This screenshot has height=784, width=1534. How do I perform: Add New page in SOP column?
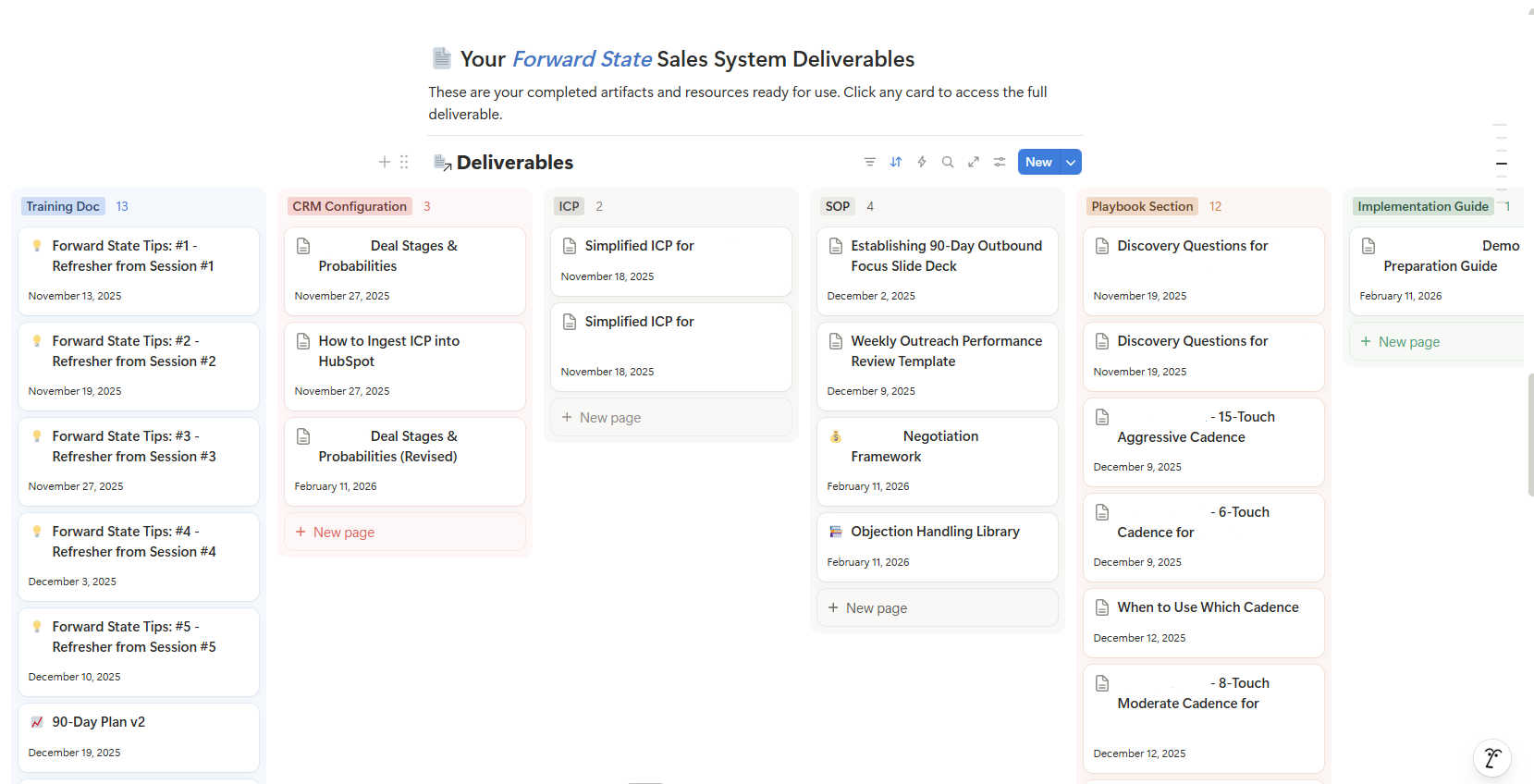(x=938, y=608)
